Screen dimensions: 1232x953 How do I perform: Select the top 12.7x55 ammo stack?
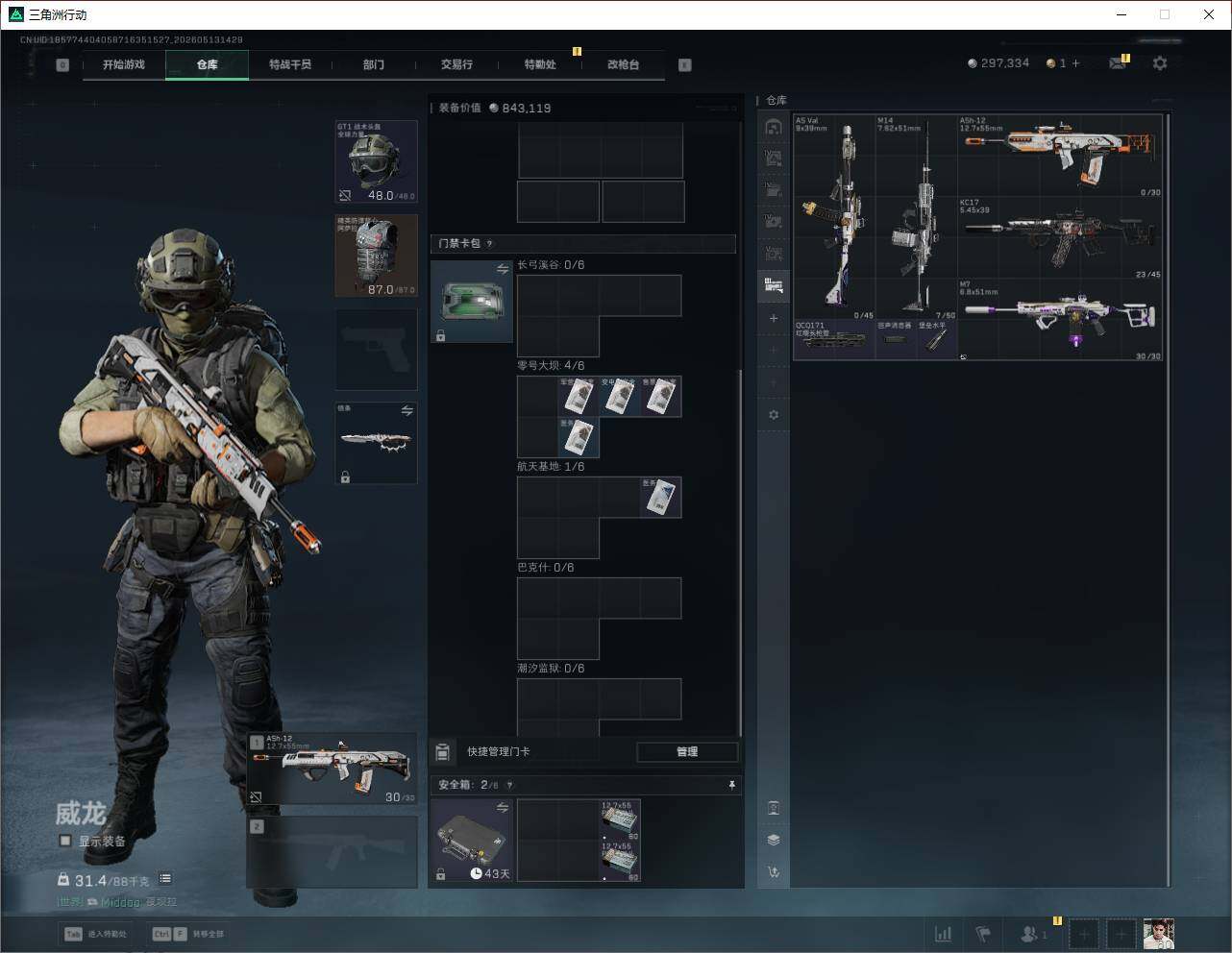point(620,820)
